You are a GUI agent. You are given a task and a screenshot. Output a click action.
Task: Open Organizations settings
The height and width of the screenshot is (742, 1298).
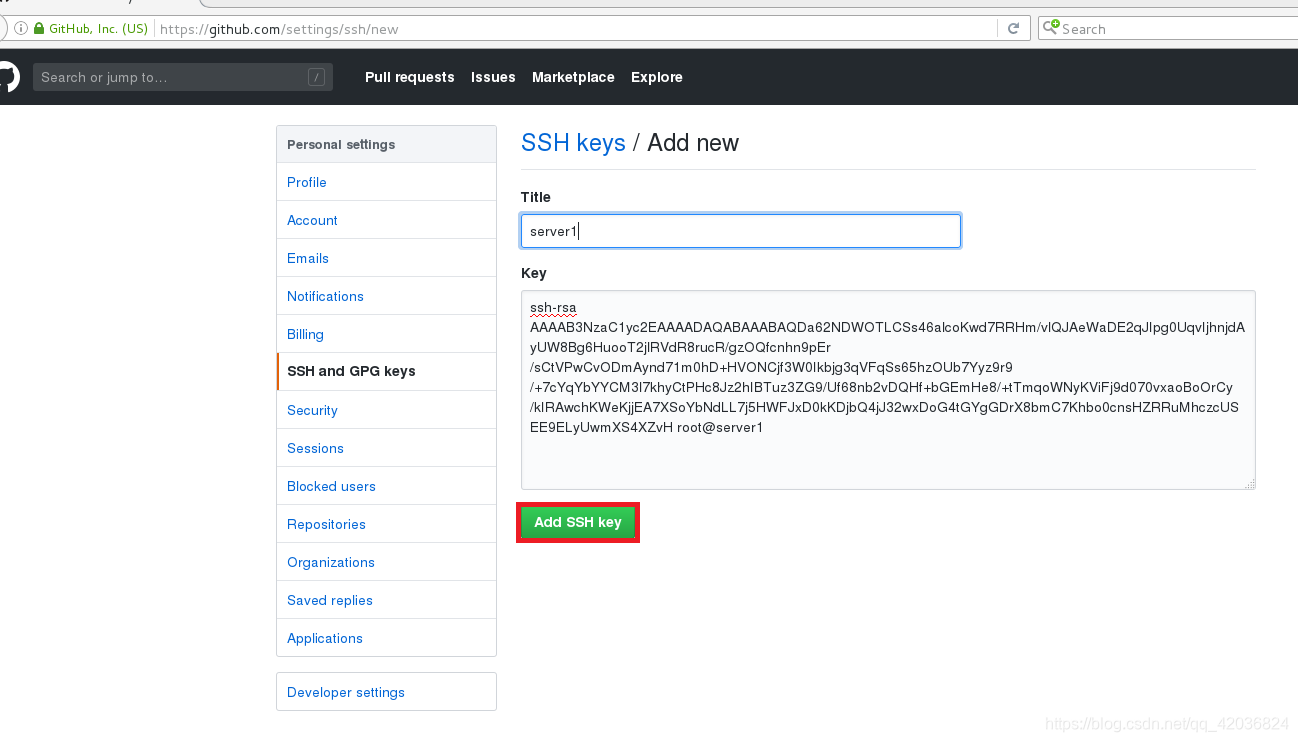[386, 562]
